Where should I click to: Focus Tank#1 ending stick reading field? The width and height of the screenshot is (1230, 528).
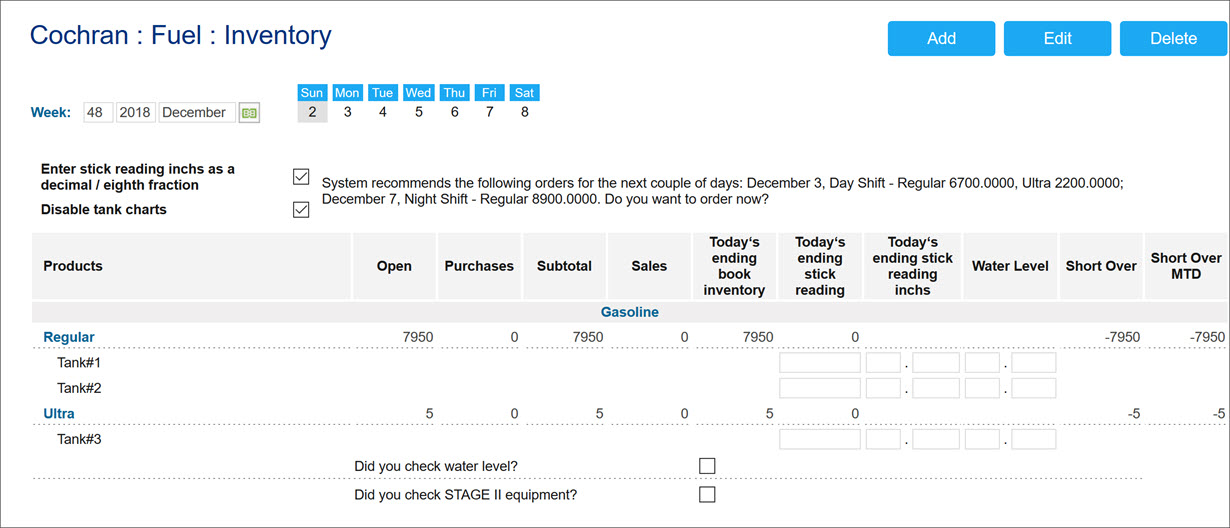[x=819, y=363]
